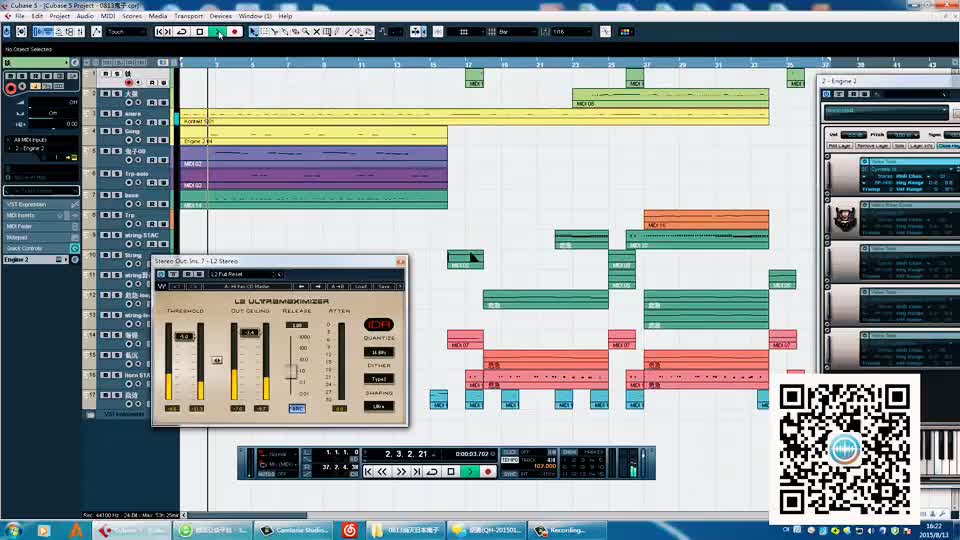Click the Cycle loop icon in the top toolbar
Image resolution: width=960 pixels, height=540 pixels.
pos(182,32)
